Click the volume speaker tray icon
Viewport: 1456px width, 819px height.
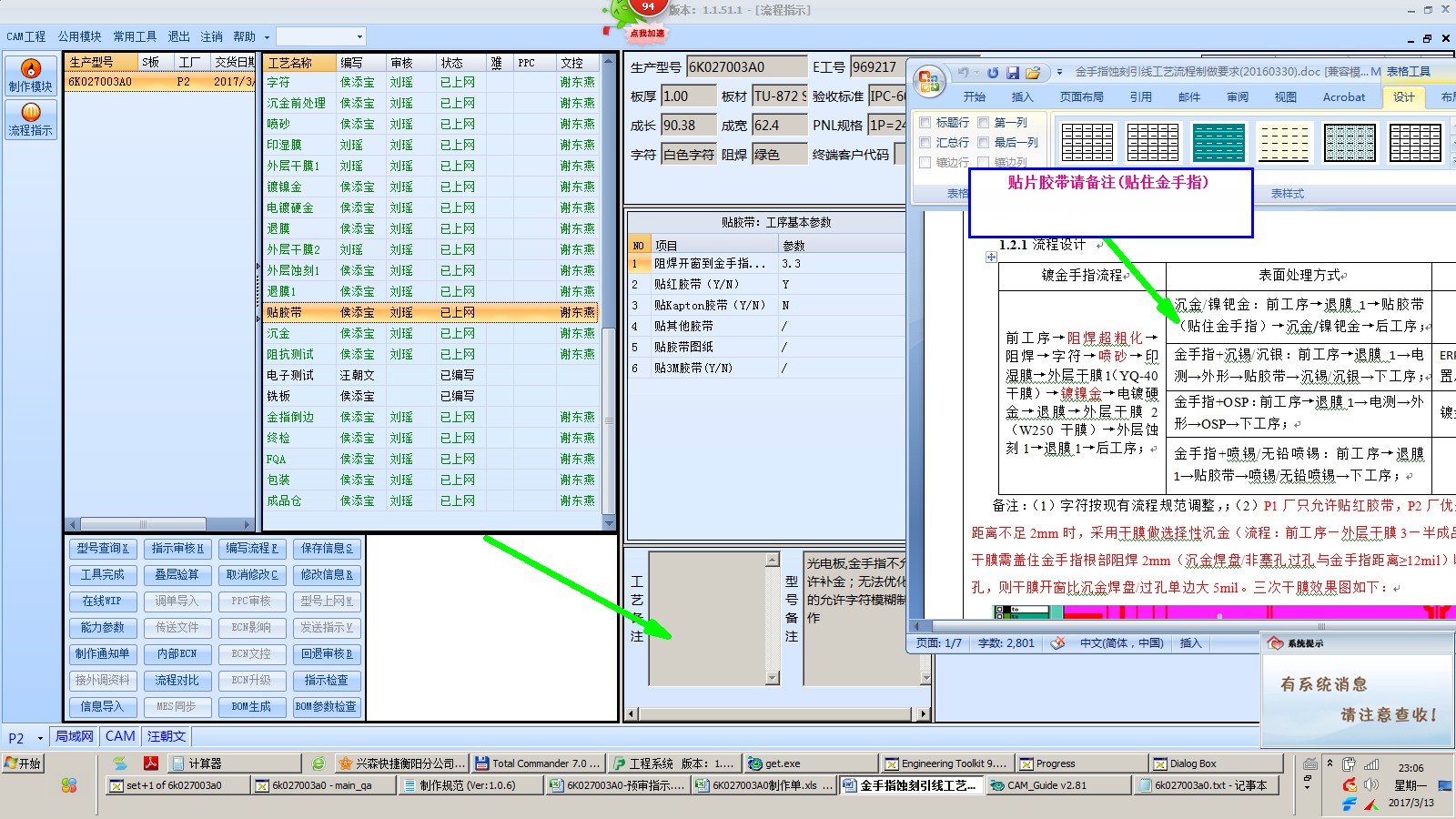tap(1371, 784)
